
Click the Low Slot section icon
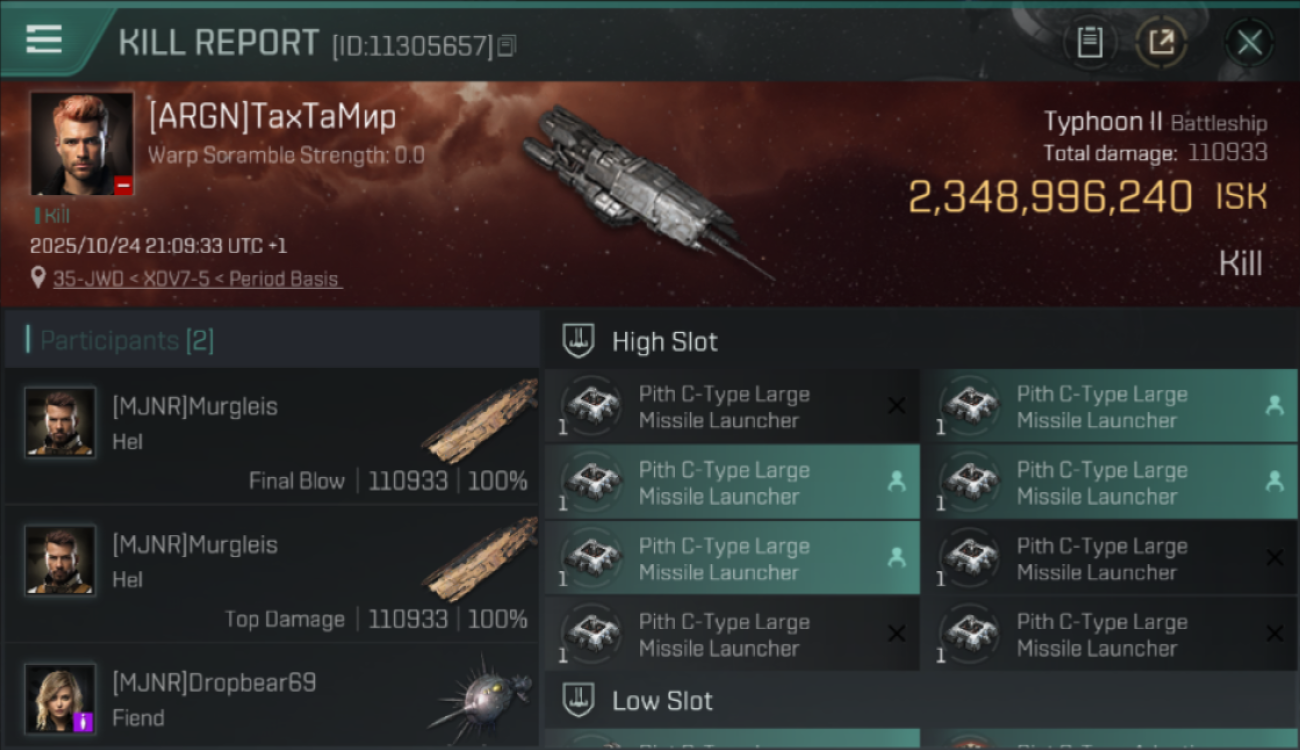click(x=579, y=700)
